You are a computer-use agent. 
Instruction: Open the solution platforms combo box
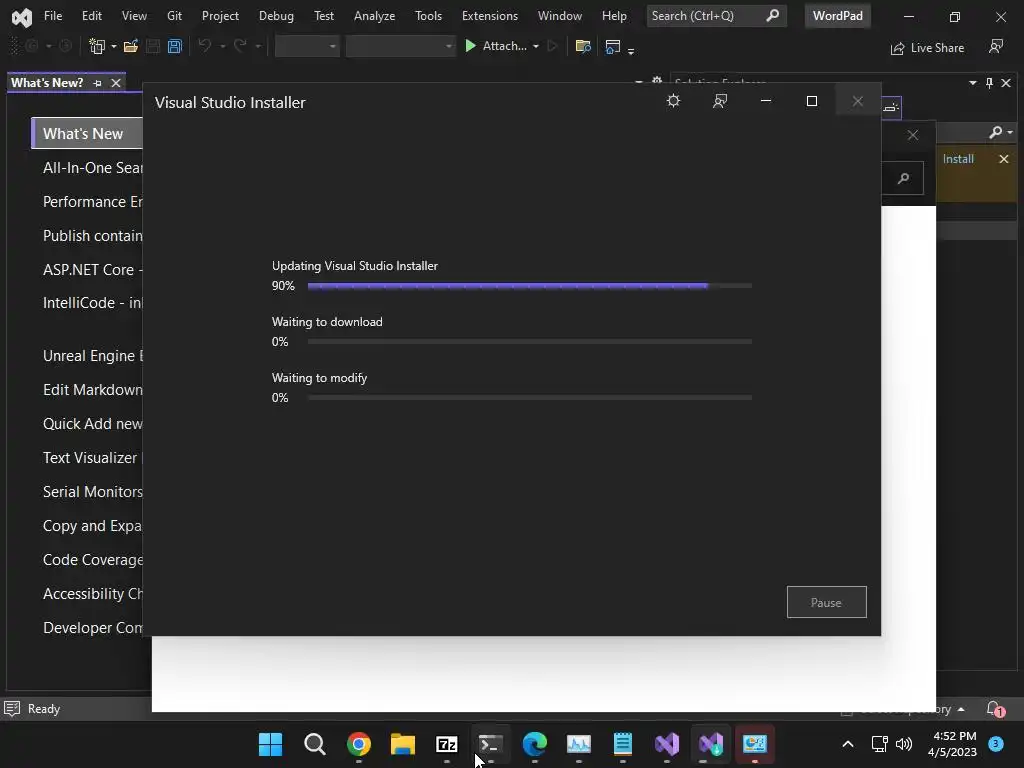point(400,46)
